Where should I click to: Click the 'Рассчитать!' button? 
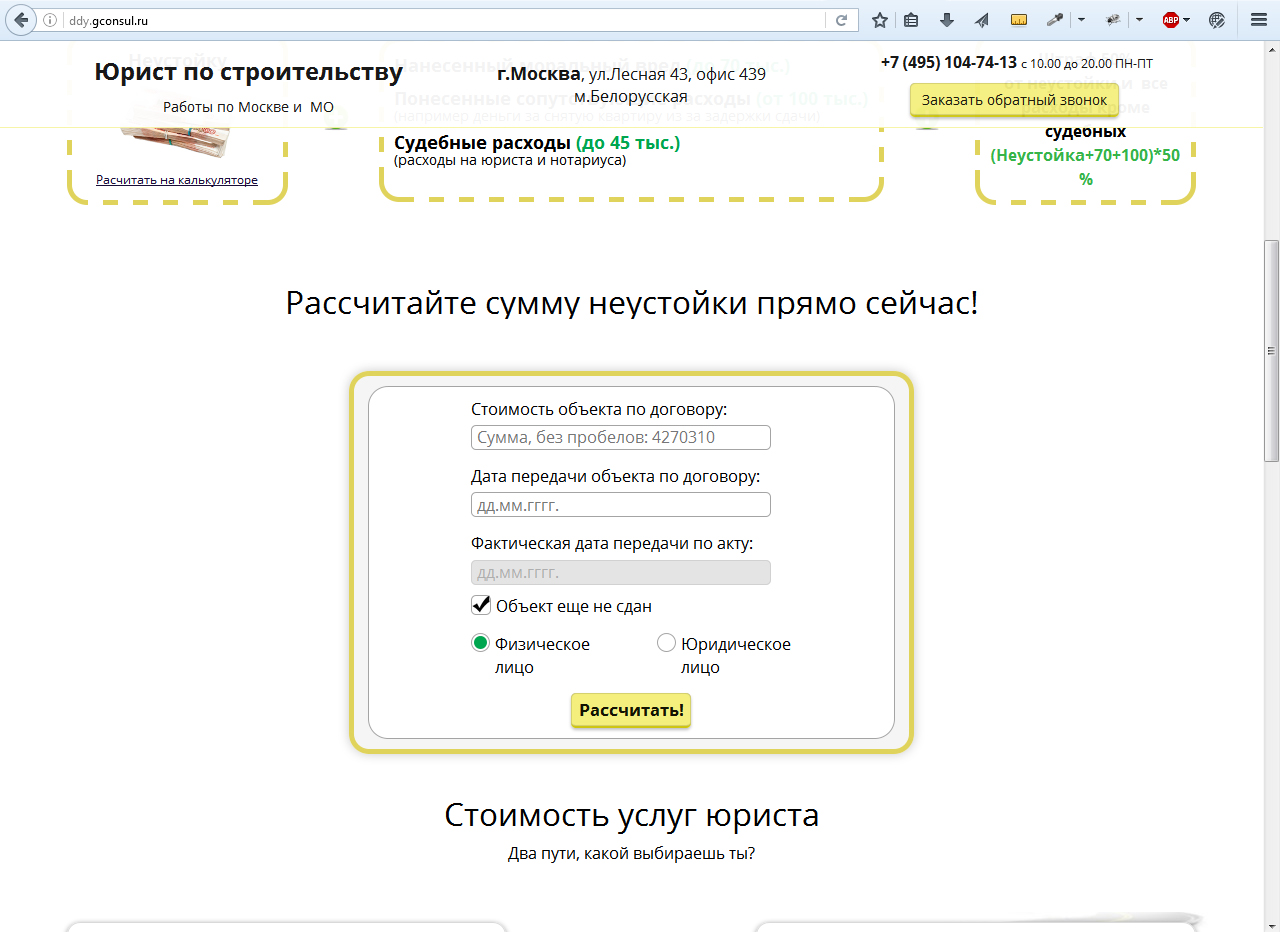click(x=631, y=710)
